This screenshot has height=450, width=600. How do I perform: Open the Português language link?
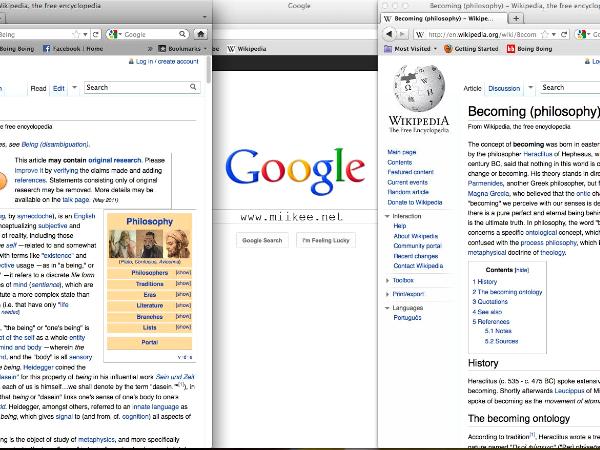407,318
